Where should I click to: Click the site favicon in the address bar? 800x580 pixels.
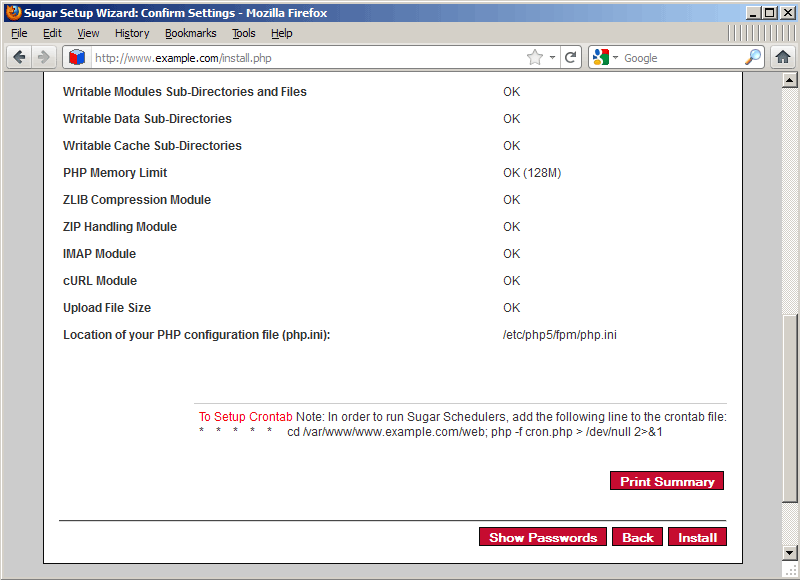click(x=77, y=57)
